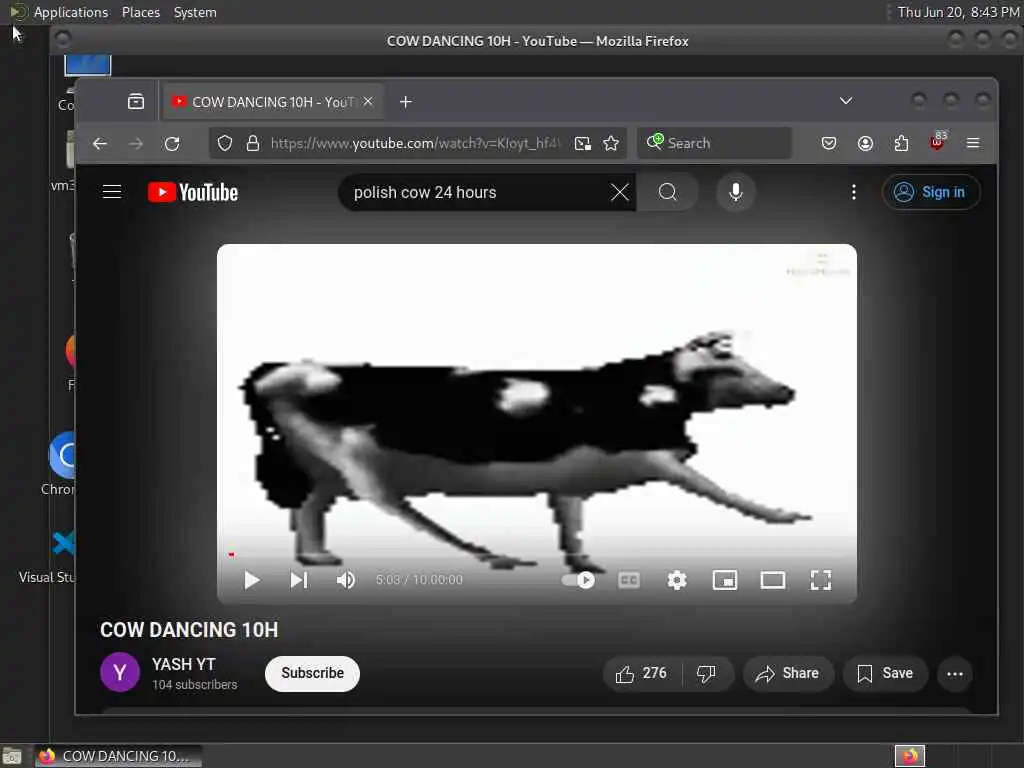This screenshot has height=768, width=1024.
Task: Click the red video progress bar
Action: (231, 554)
